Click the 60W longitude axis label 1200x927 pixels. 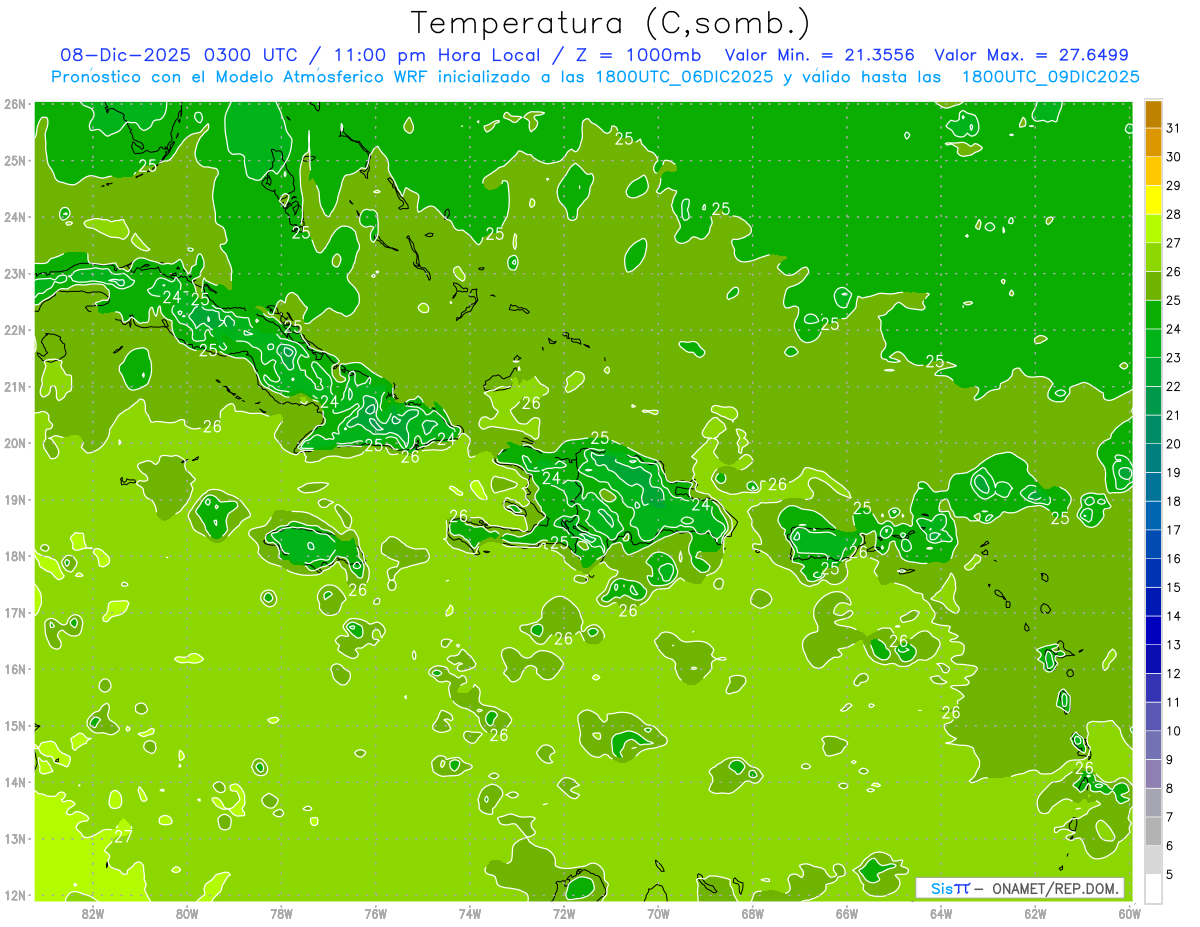pos(1129,913)
